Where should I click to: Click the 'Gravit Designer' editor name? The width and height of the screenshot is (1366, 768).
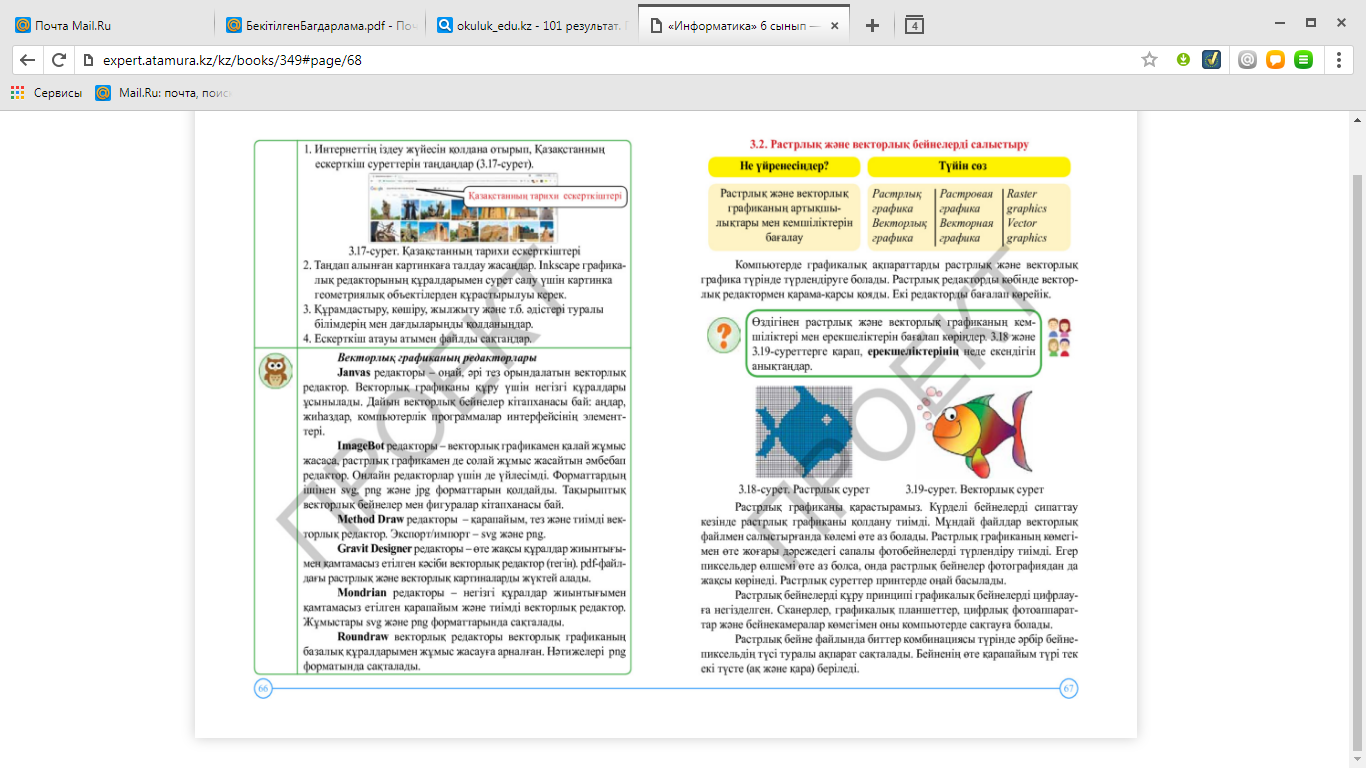(374, 550)
